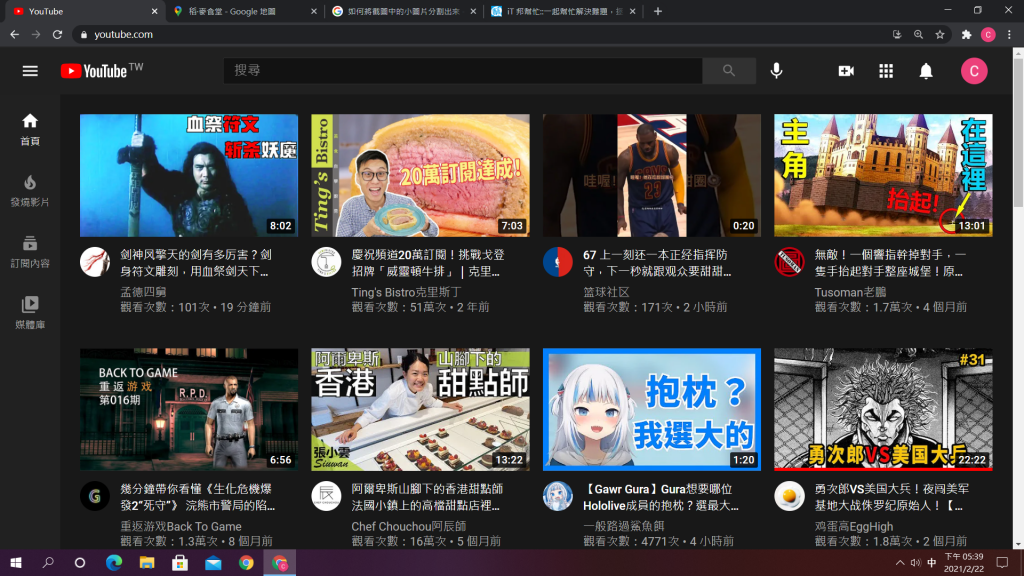Screen dimensions: 1024x576
Task: Open channel link Ting's Bistro克里斯丁
Action: pyautogui.click(x=406, y=292)
